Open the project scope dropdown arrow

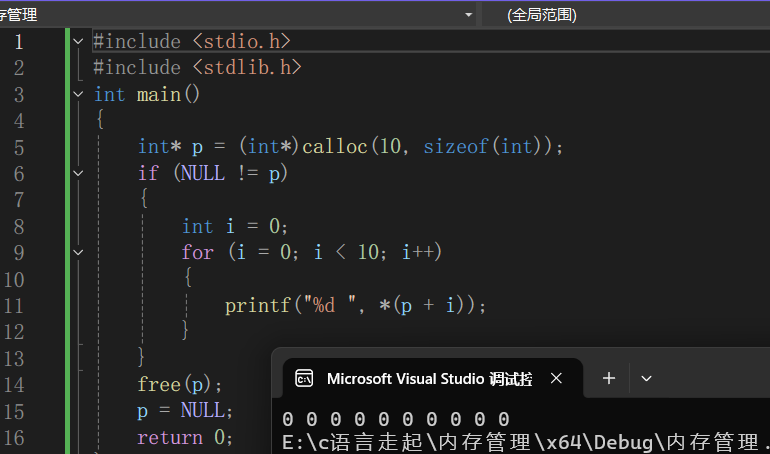pyautogui.click(x=468, y=15)
